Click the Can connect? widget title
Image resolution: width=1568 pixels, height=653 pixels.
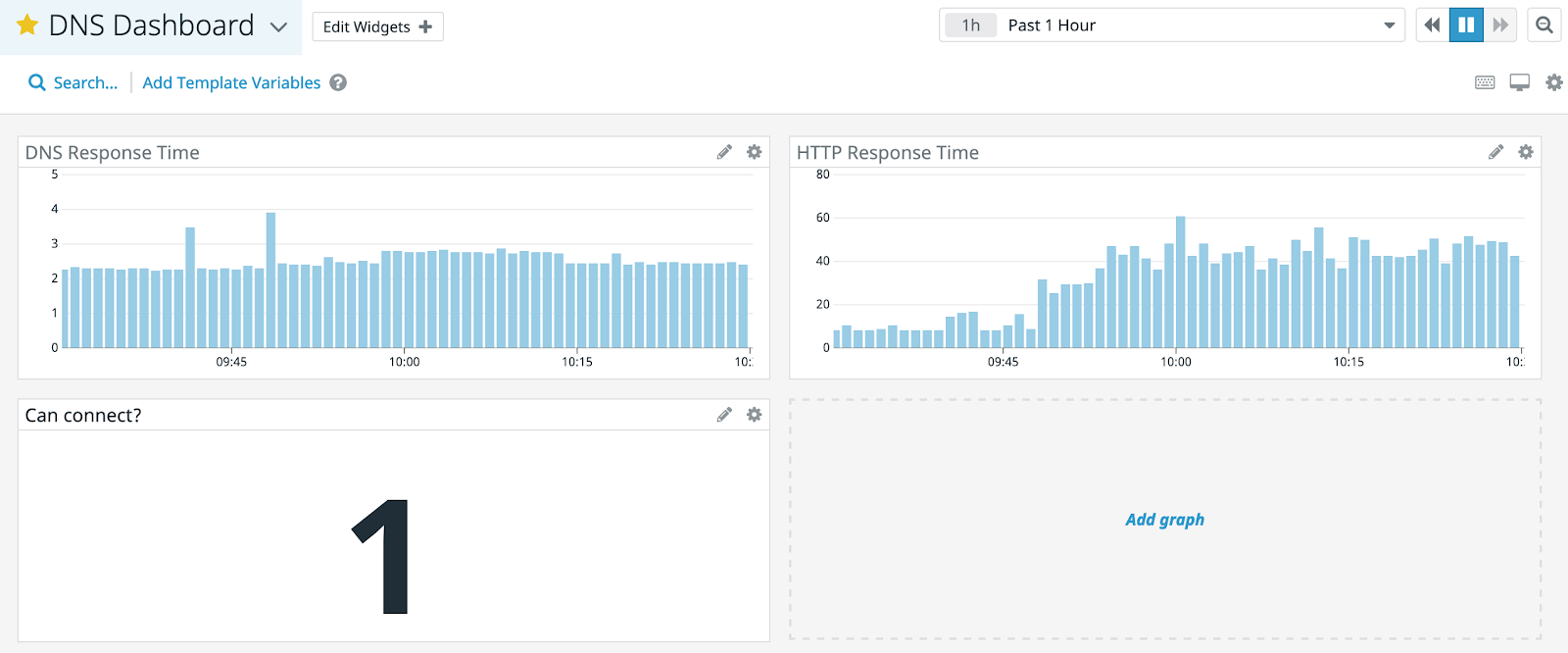pyautogui.click(x=83, y=415)
